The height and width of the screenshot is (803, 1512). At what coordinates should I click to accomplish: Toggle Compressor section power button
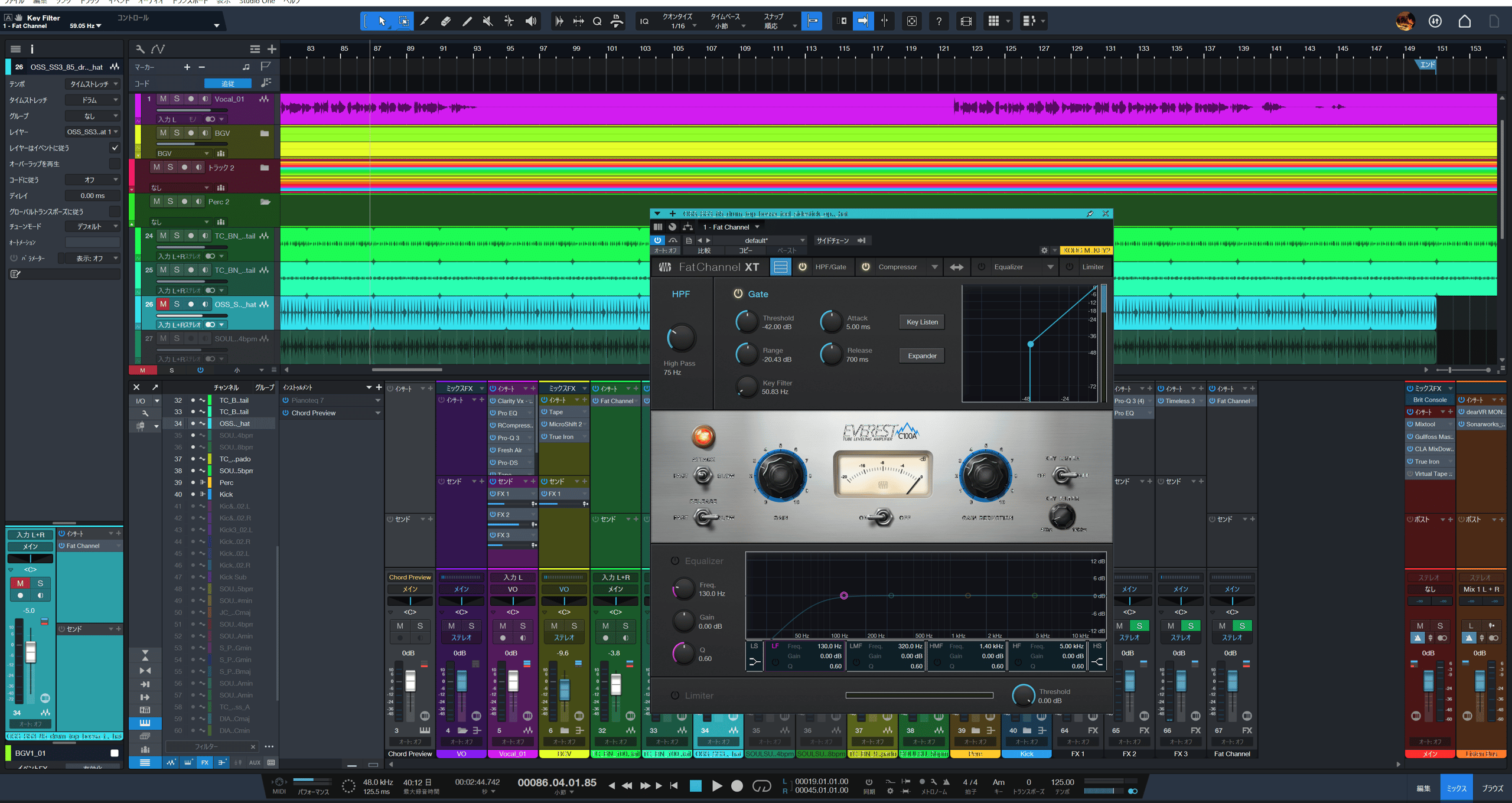point(866,267)
